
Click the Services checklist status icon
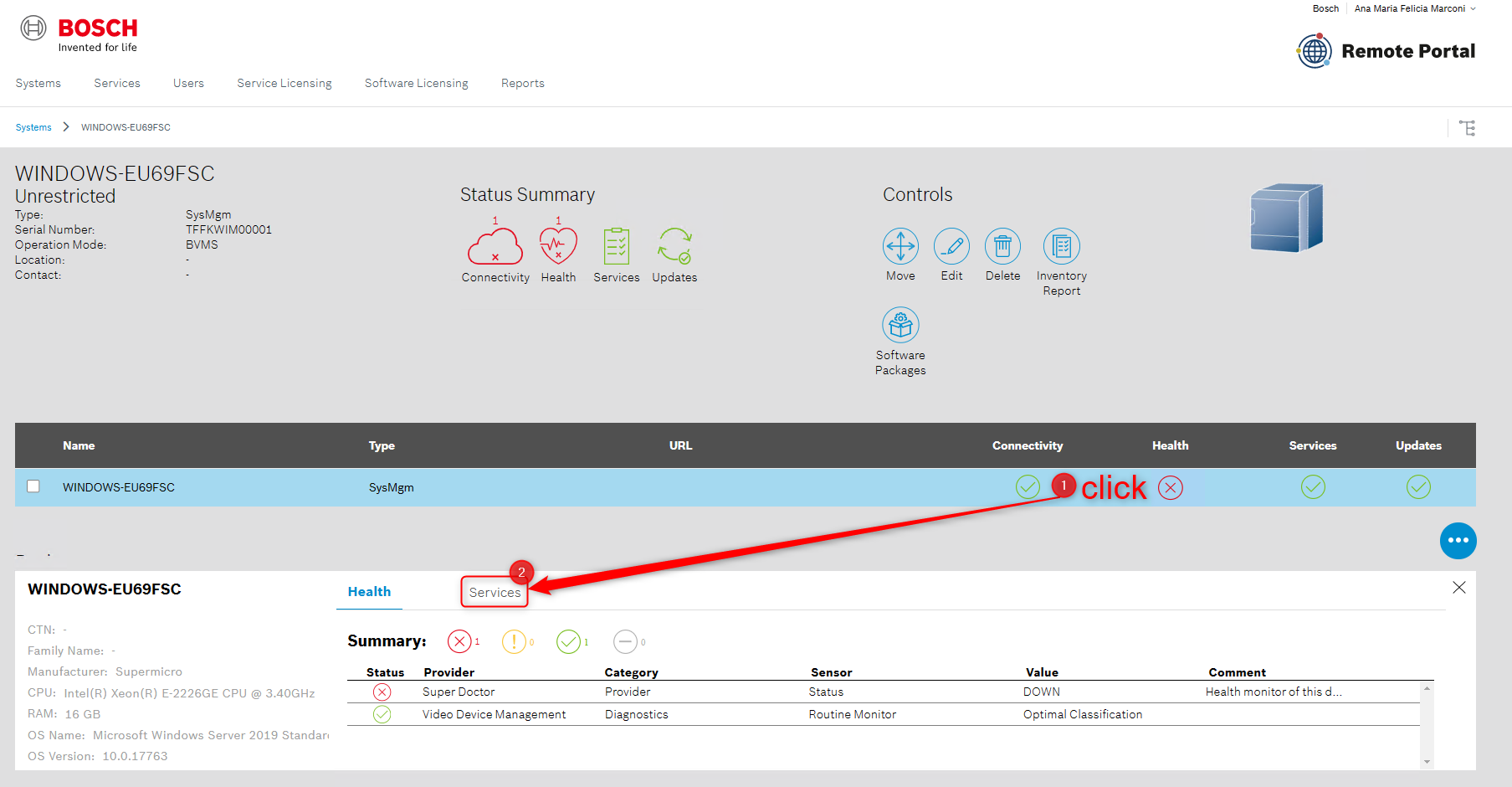click(x=617, y=247)
